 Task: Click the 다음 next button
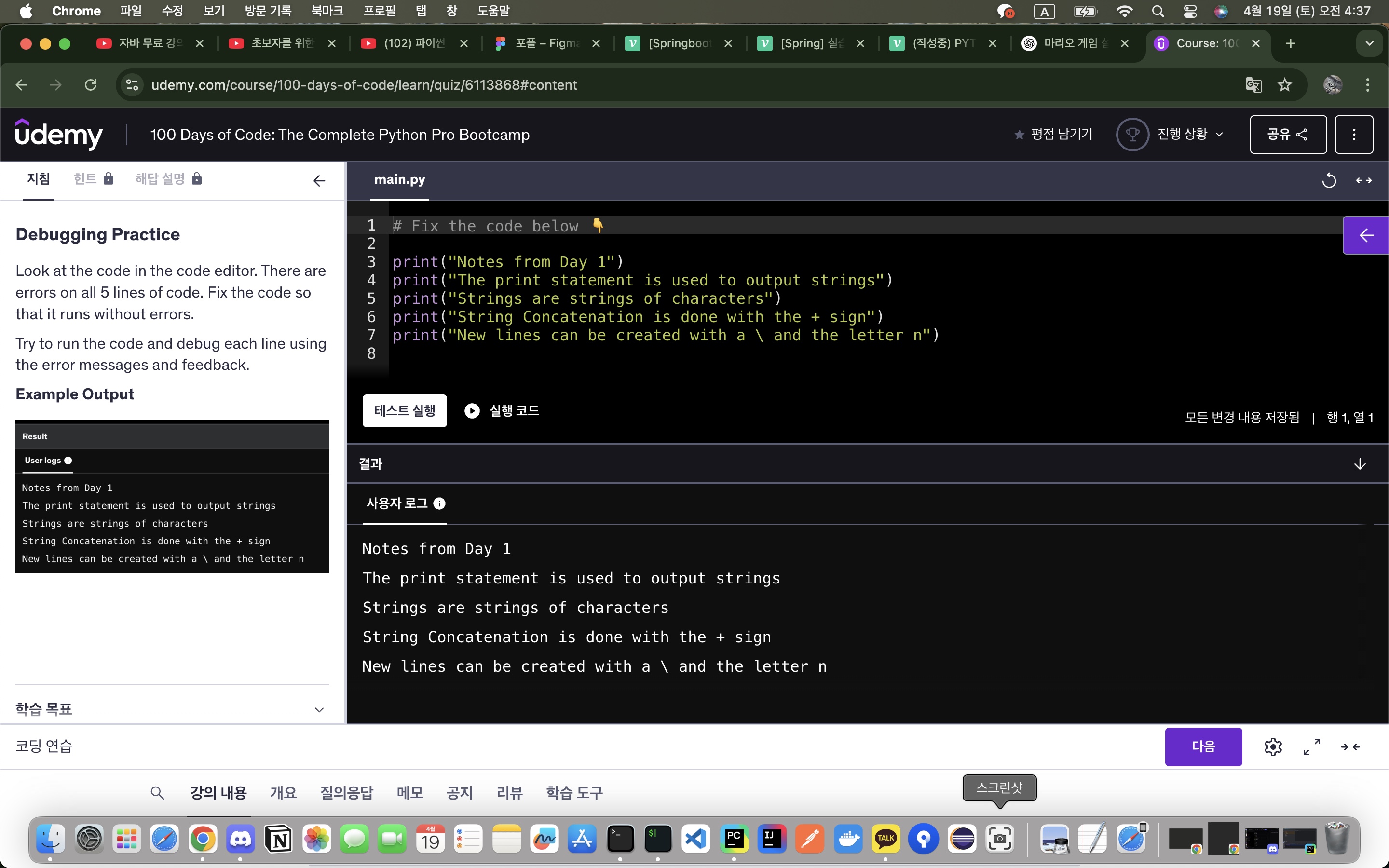[1203, 747]
